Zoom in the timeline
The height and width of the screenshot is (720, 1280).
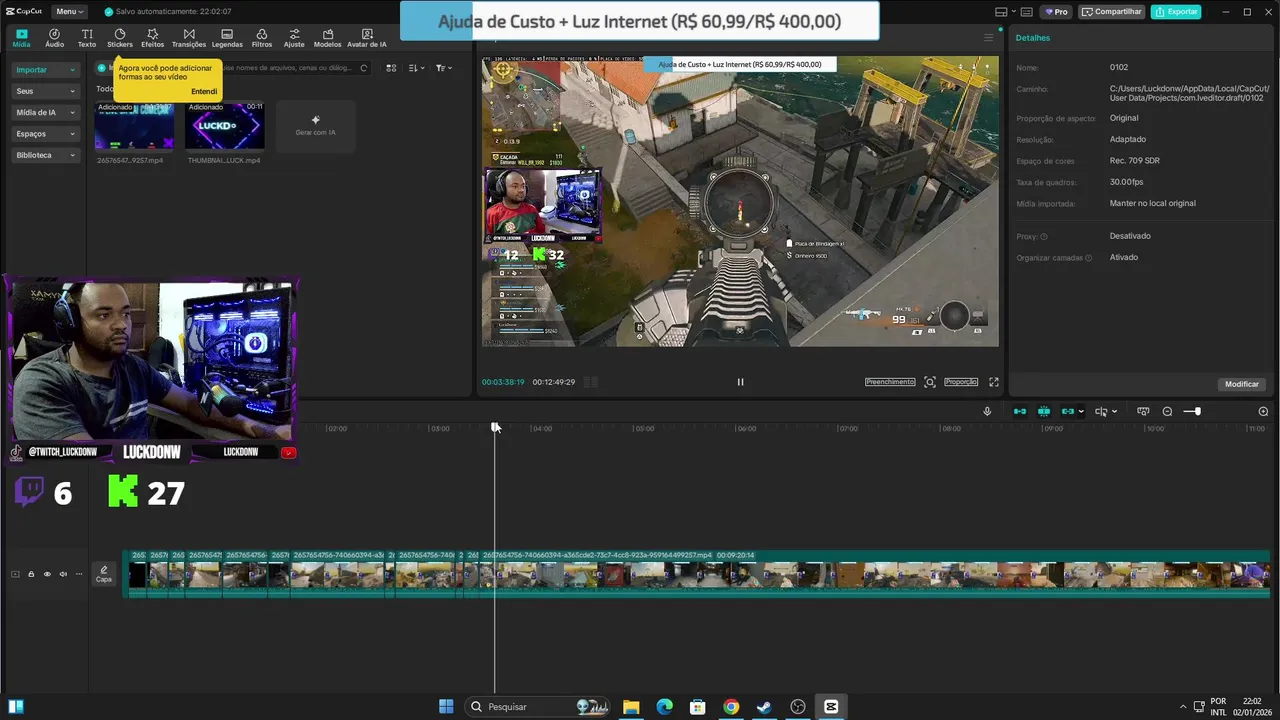point(1263,411)
